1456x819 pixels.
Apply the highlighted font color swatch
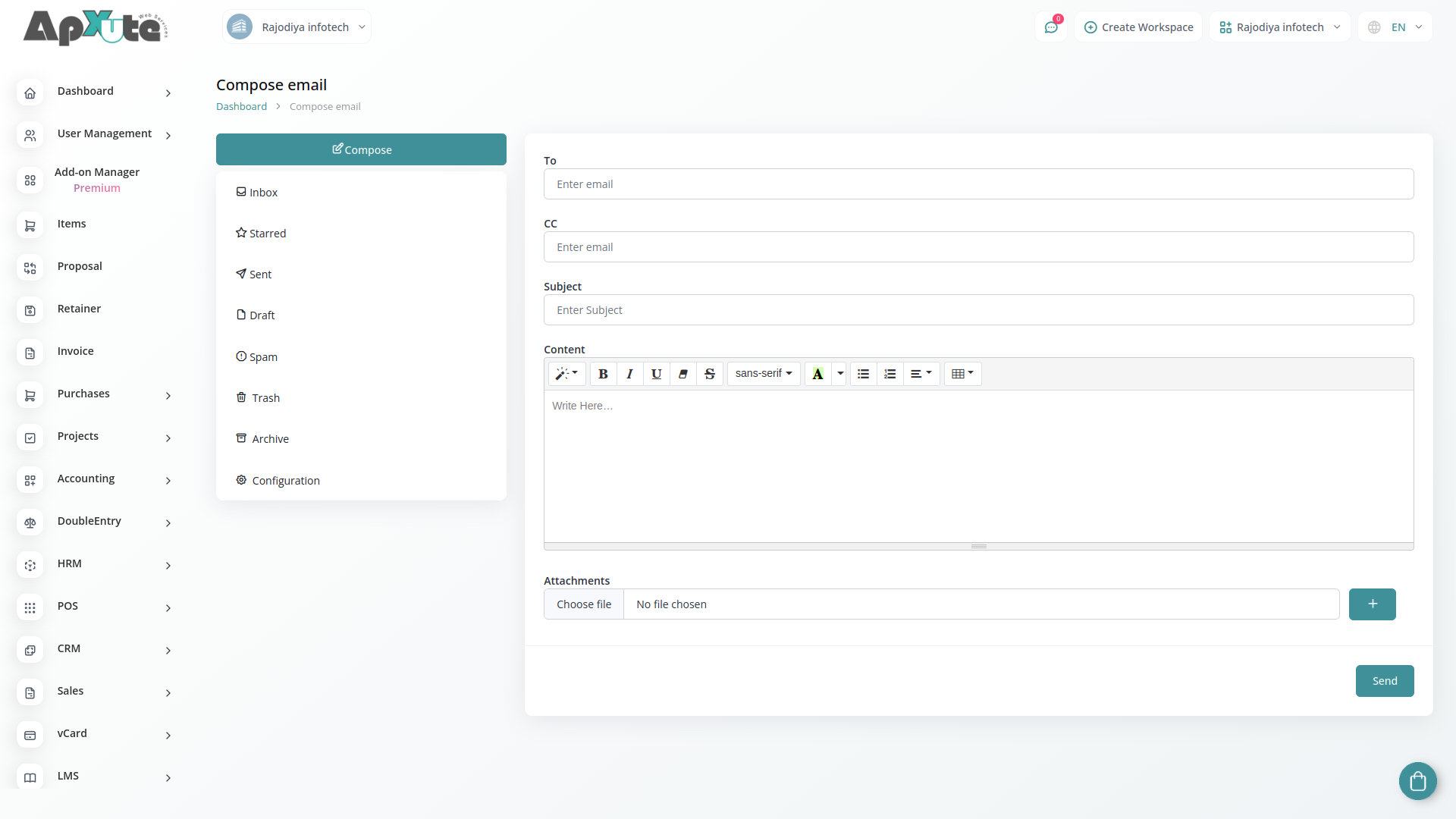tap(817, 374)
